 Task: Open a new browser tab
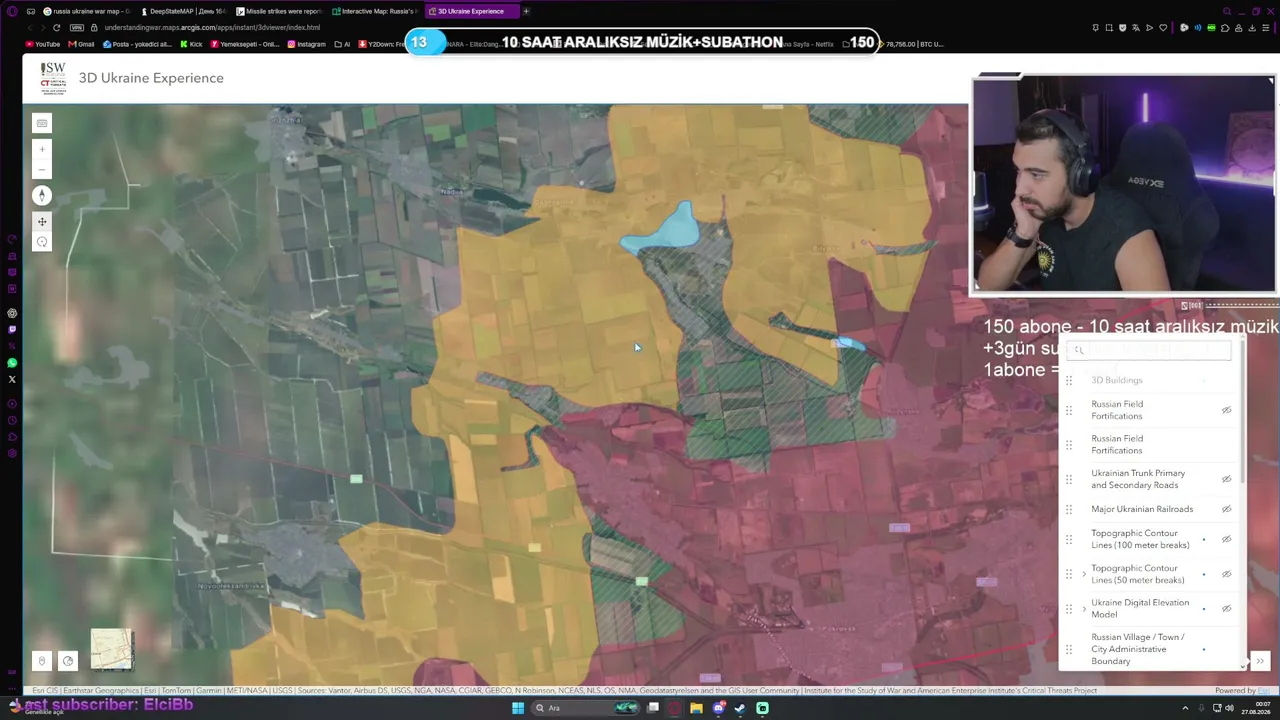(x=526, y=11)
